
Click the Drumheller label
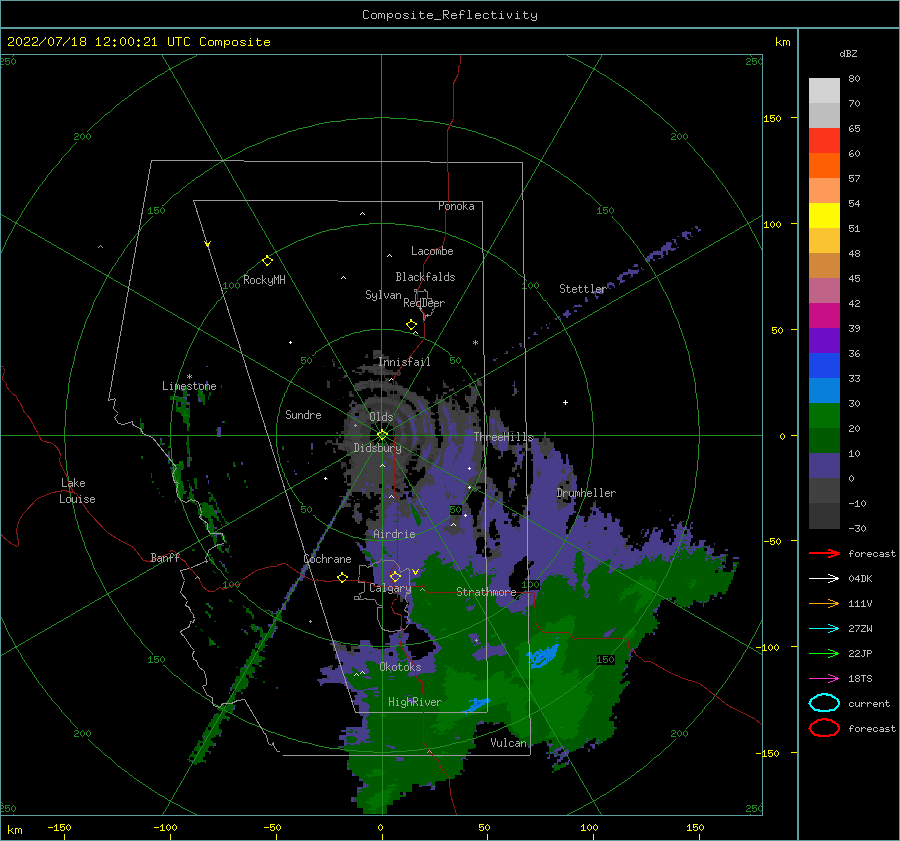[x=587, y=493]
